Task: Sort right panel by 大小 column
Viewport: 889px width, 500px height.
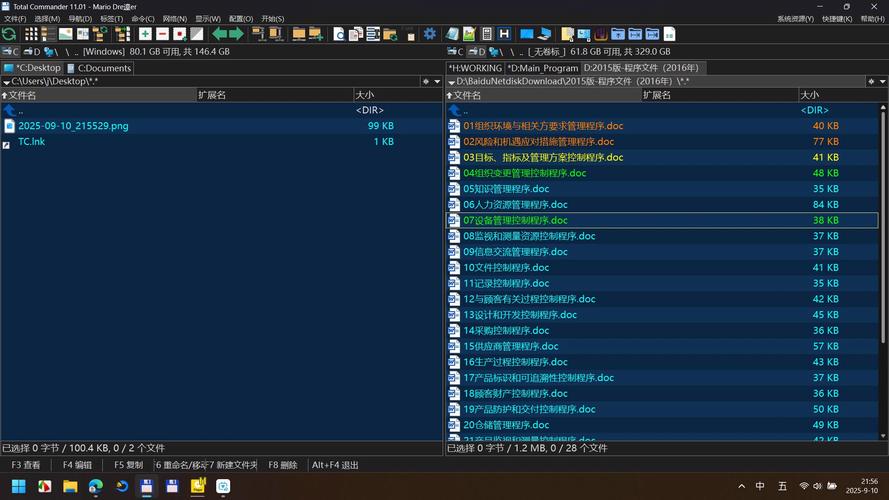Action: [843, 95]
